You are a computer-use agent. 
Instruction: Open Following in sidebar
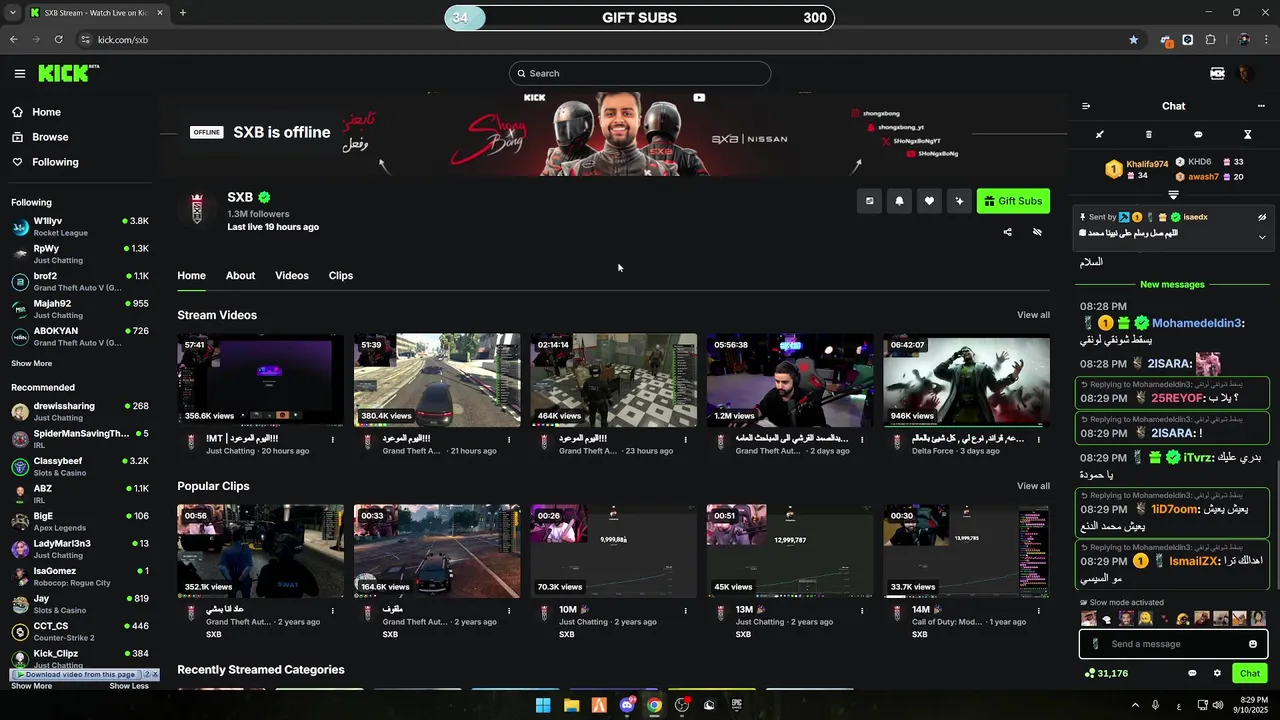pyautogui.click(x=55, y=162)
